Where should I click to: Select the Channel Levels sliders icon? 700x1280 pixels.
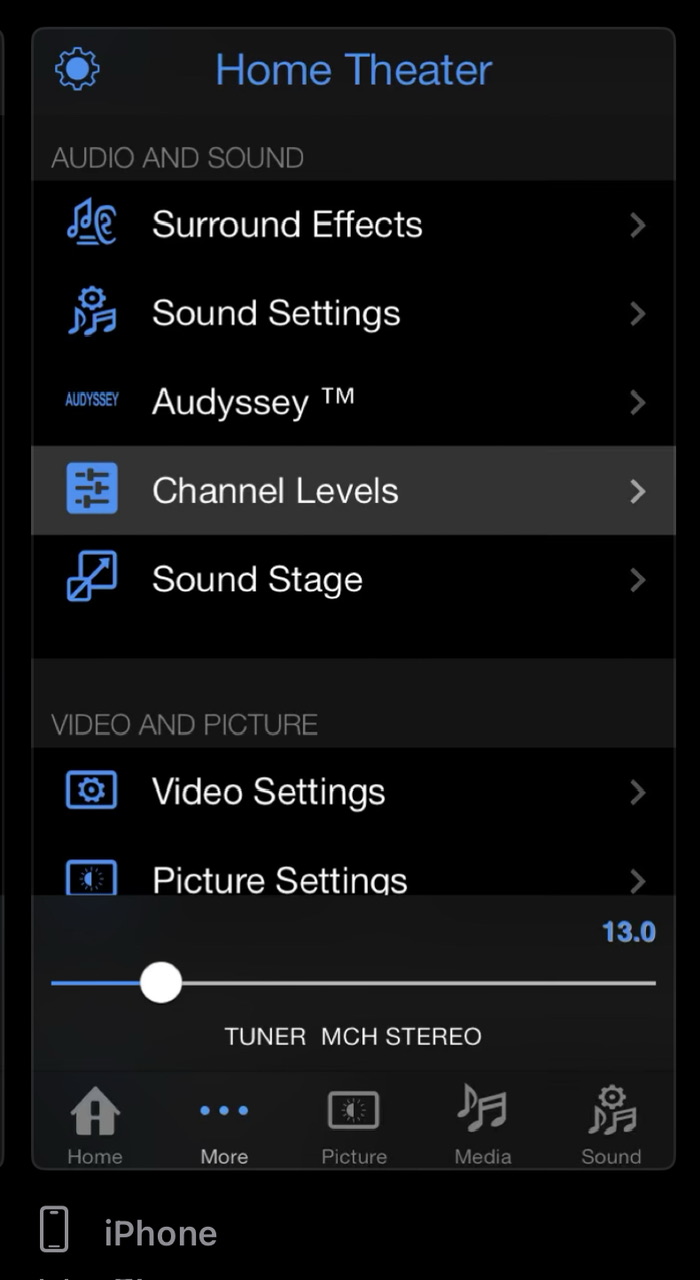(x=91, y=489)
